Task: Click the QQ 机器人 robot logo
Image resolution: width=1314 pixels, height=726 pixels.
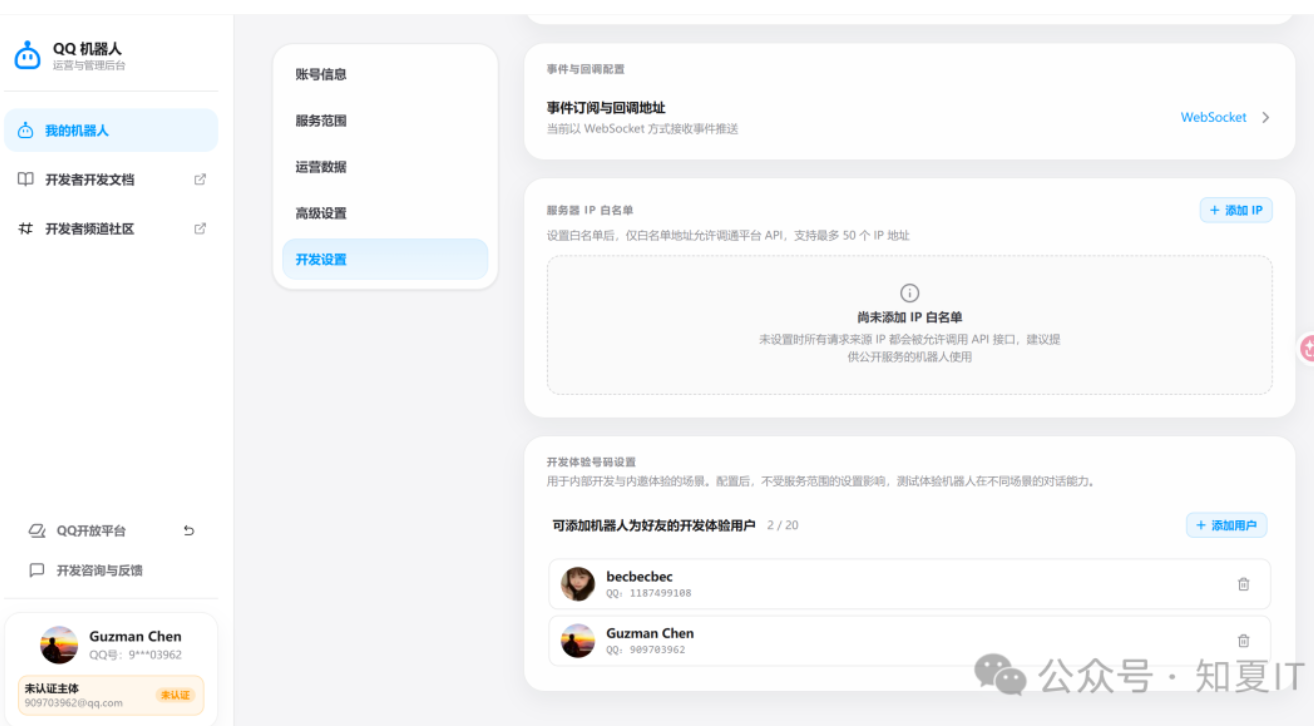Action: (27, 56)
